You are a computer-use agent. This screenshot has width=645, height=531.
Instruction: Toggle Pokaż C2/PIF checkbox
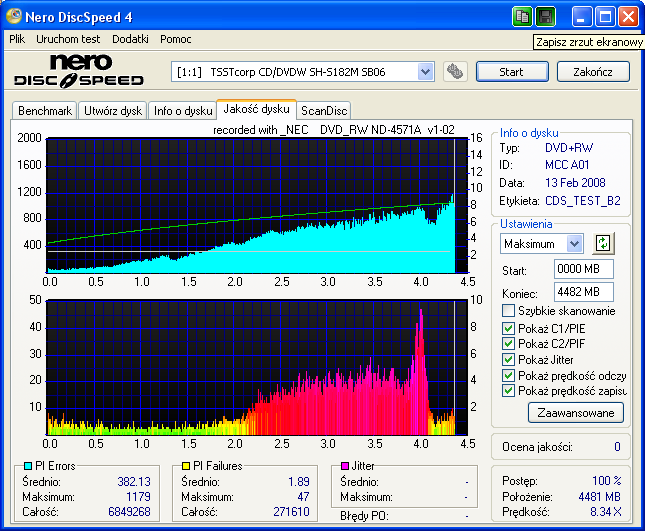[x=508, y=343]
